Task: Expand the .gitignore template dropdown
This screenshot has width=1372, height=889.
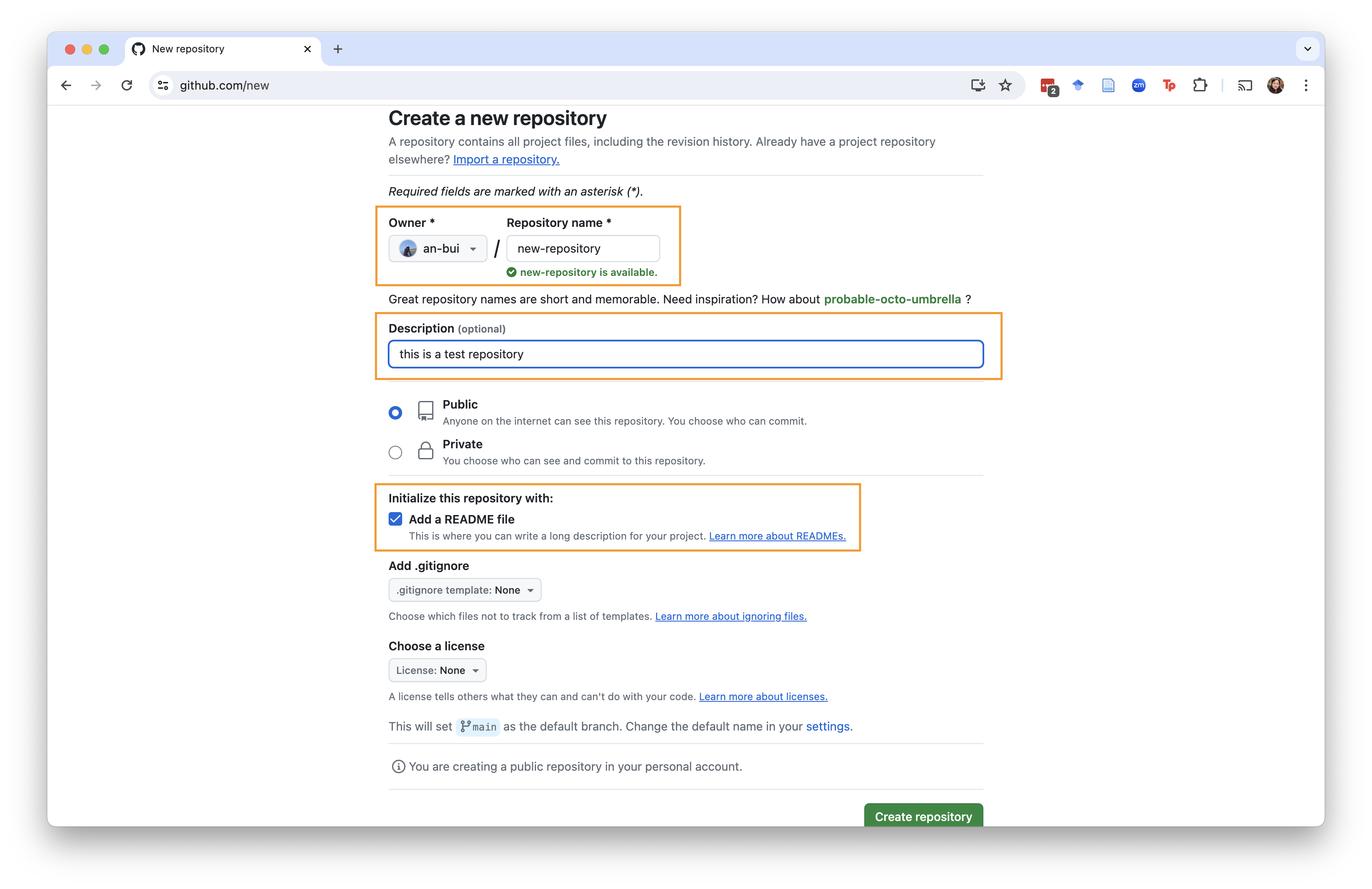Action: [x=465, y=590]
